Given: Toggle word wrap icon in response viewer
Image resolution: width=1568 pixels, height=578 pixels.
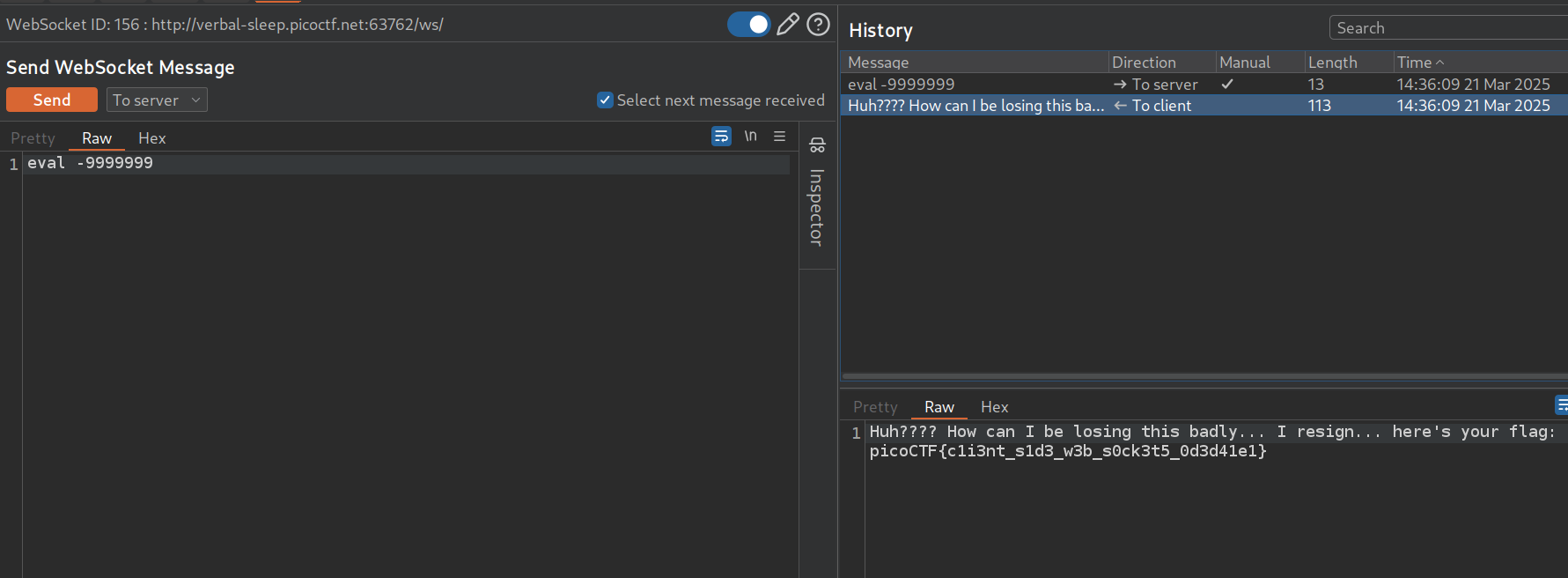Looking at the screenshot, I should [1561, 404].
